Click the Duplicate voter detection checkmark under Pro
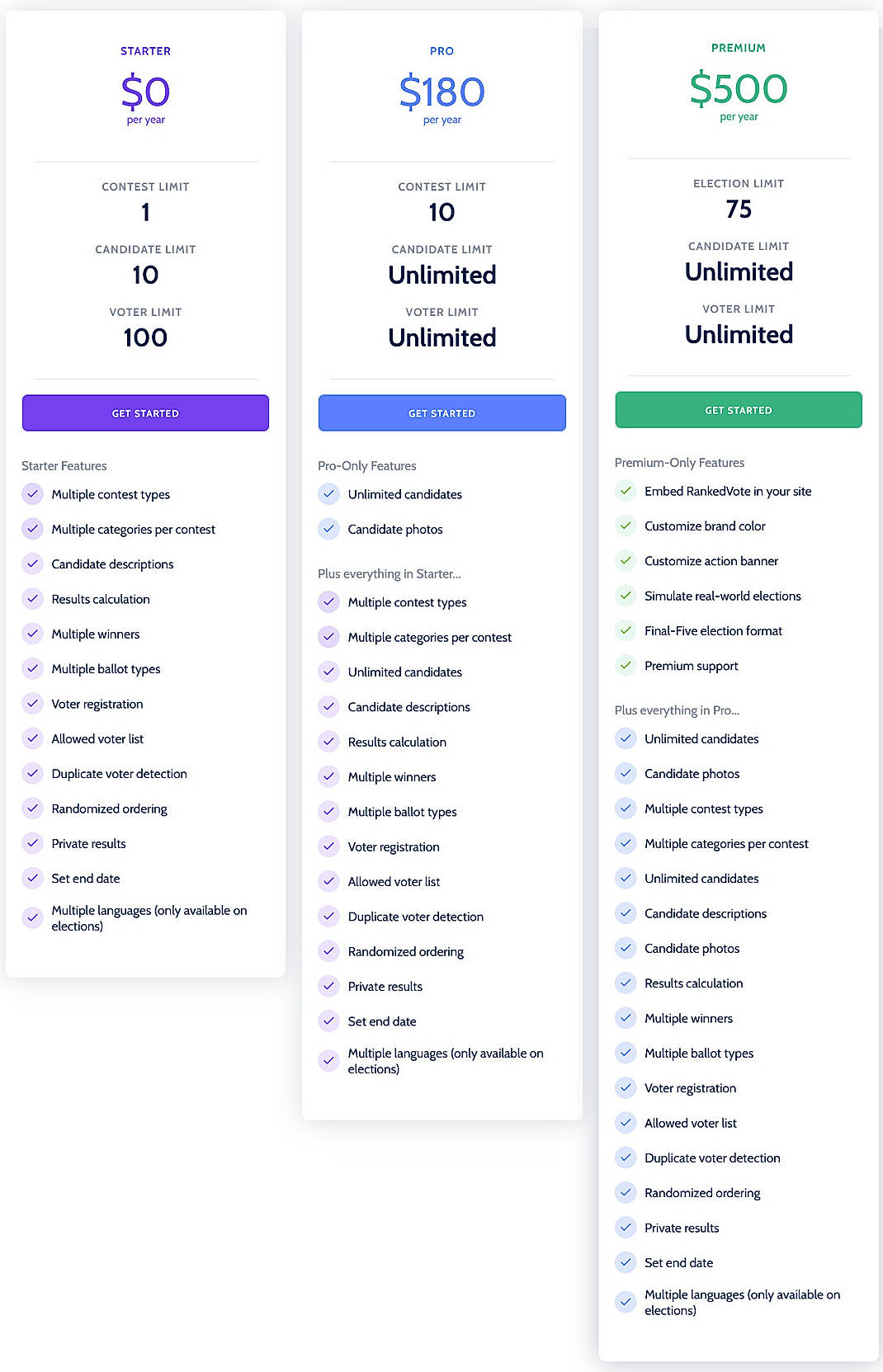Image resolution: width=883 pixels, height=1372 pixels. coord(329,916)
